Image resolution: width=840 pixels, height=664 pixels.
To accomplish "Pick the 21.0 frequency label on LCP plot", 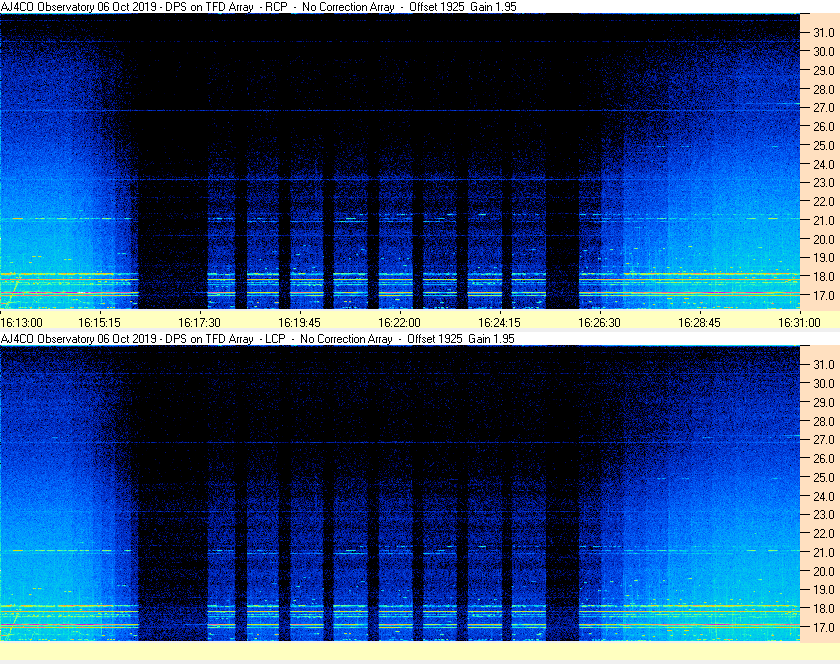I will point(824,552).
